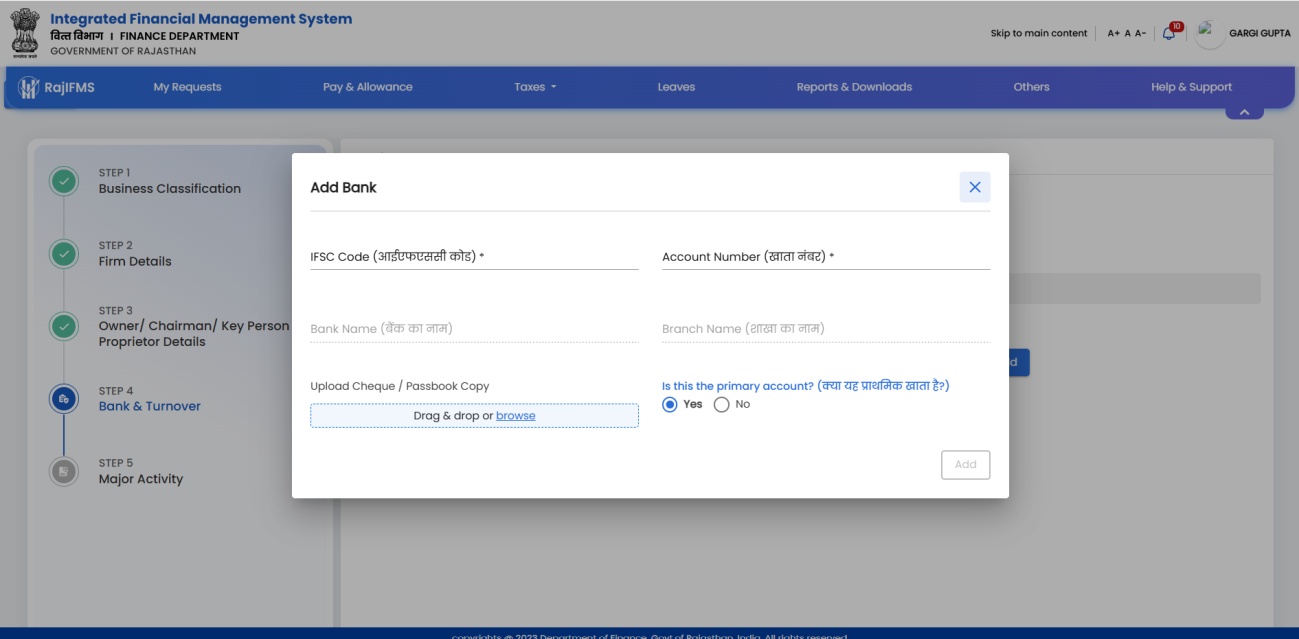Image resolution: width=1299 pixels, height=639 pixels.
Task: Click Step 4 Bank & Turnover icon
Action: tap(64, 399)
